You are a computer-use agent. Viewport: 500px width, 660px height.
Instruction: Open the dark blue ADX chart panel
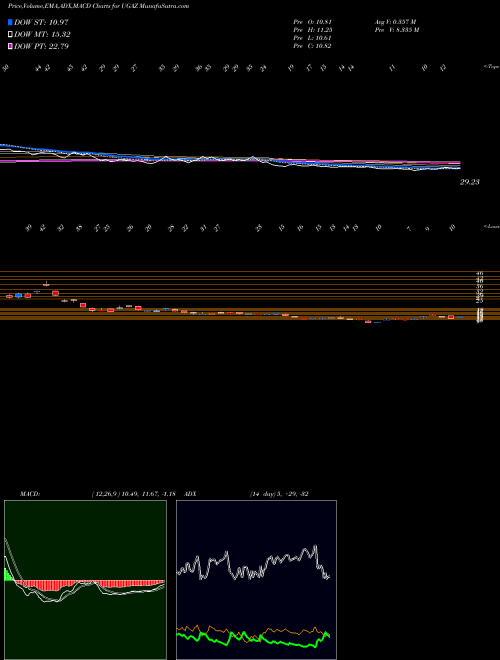click(256, 580)
